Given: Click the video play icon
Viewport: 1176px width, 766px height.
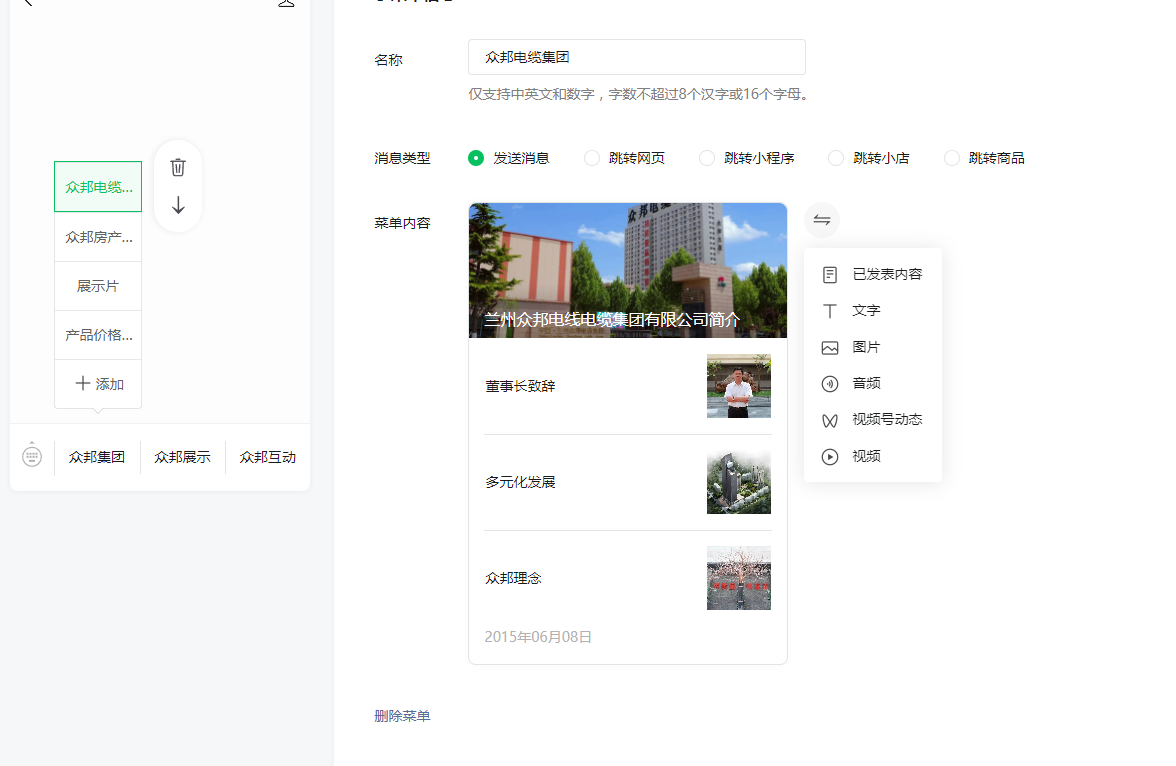Looking at the screenshot, I should pos(830,456).
